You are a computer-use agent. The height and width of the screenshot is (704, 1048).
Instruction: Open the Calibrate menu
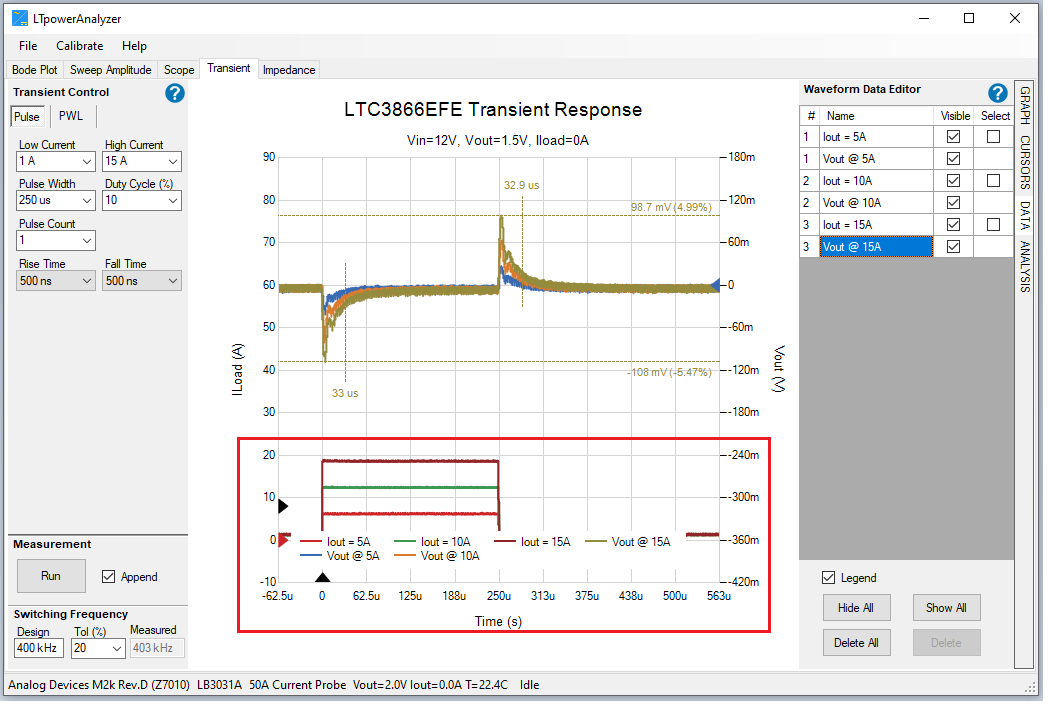[x=79, y=45]
